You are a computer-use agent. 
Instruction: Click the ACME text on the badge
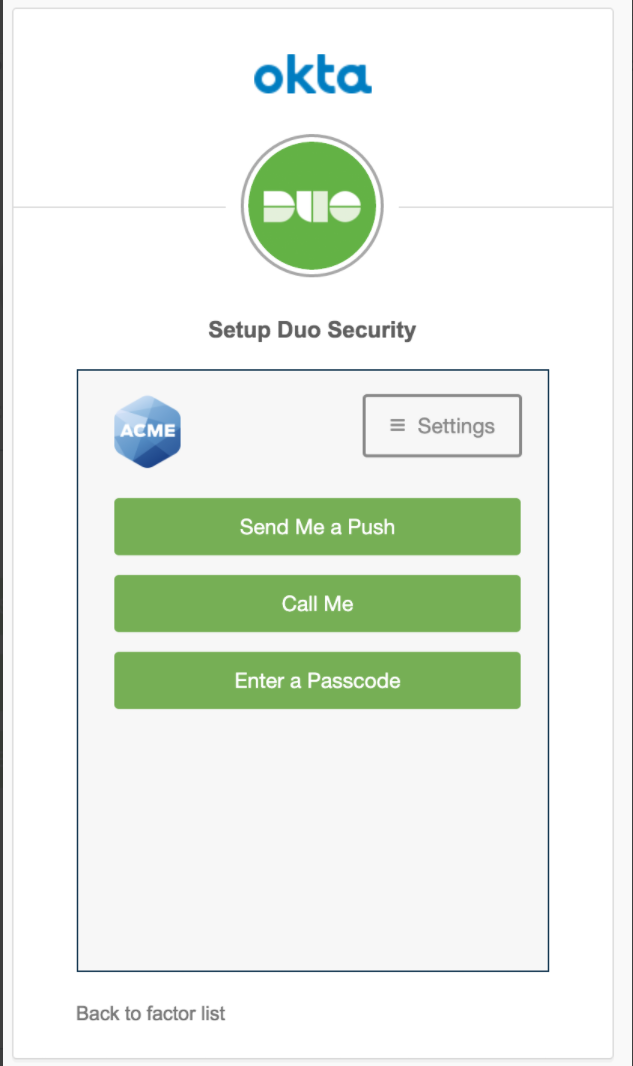pos(148,430)
